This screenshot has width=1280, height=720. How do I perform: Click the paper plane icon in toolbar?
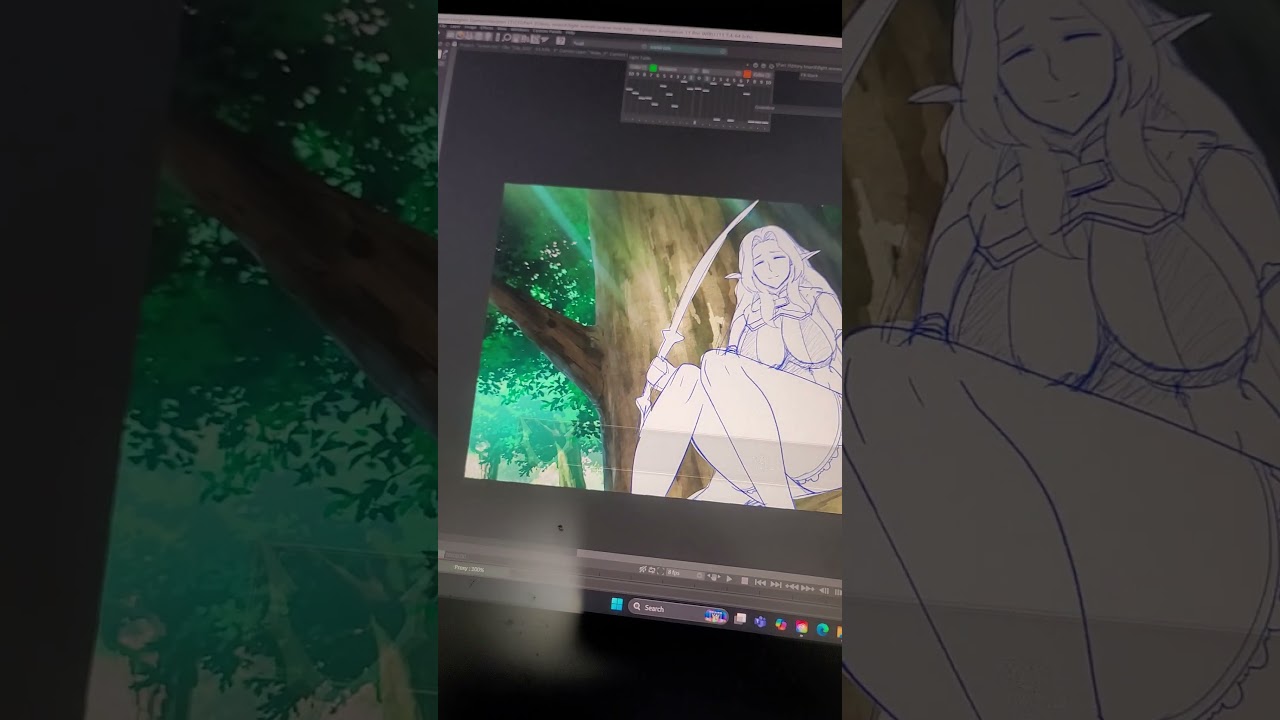[x=544, y=41]
